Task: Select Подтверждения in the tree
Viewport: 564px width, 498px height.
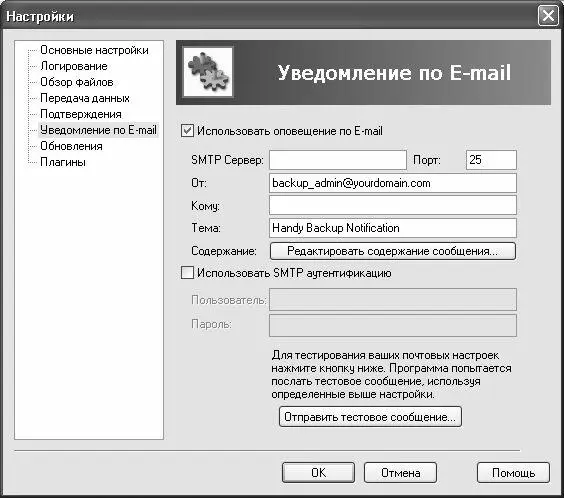Action: [81, 114]
